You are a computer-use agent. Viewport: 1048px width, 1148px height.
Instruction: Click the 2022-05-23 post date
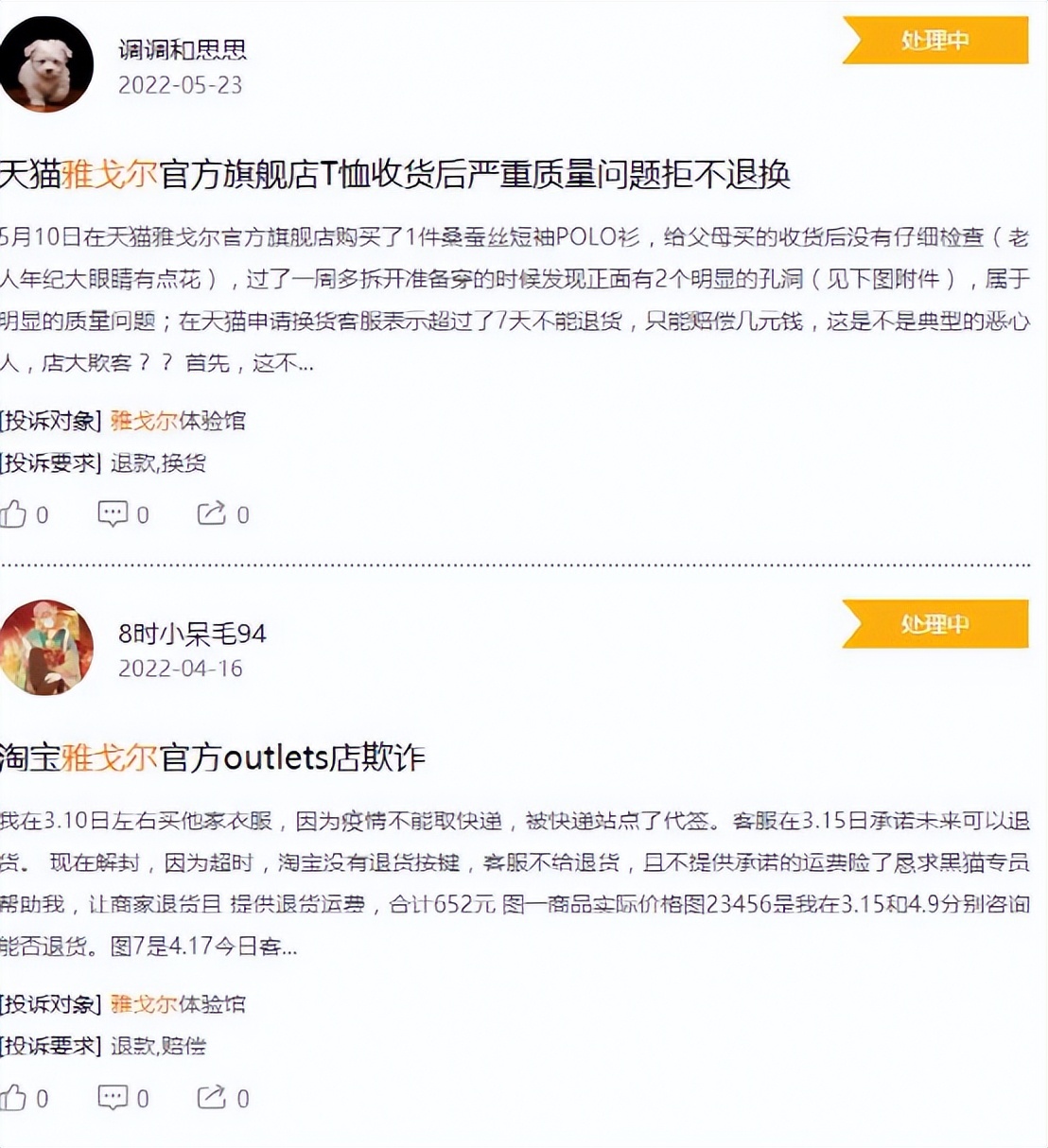point(180,85)
